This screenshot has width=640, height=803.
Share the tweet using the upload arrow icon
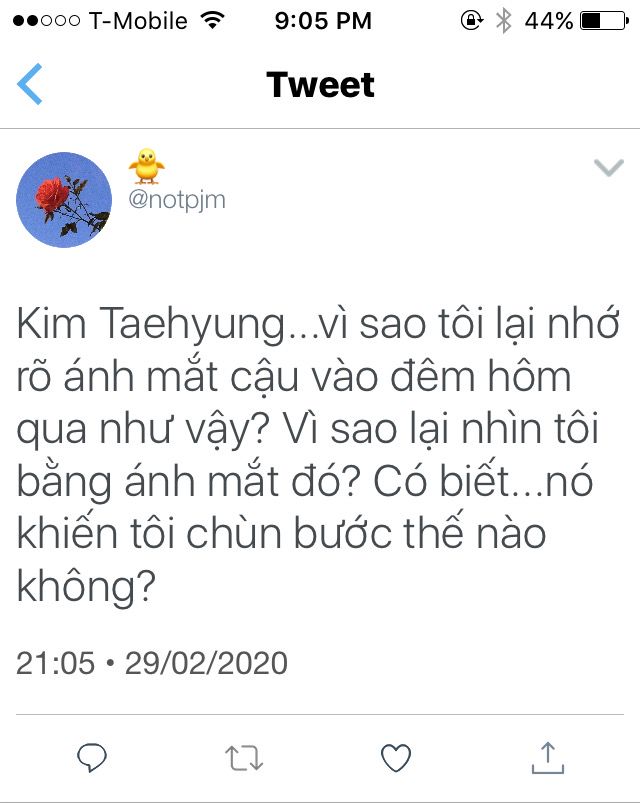point(548,757)
